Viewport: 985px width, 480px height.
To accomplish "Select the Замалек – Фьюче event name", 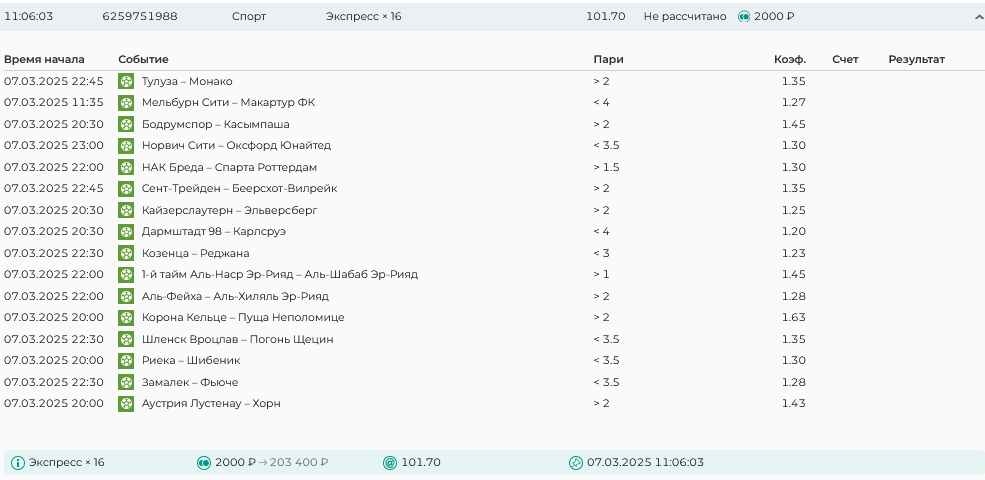I will 190,382.
